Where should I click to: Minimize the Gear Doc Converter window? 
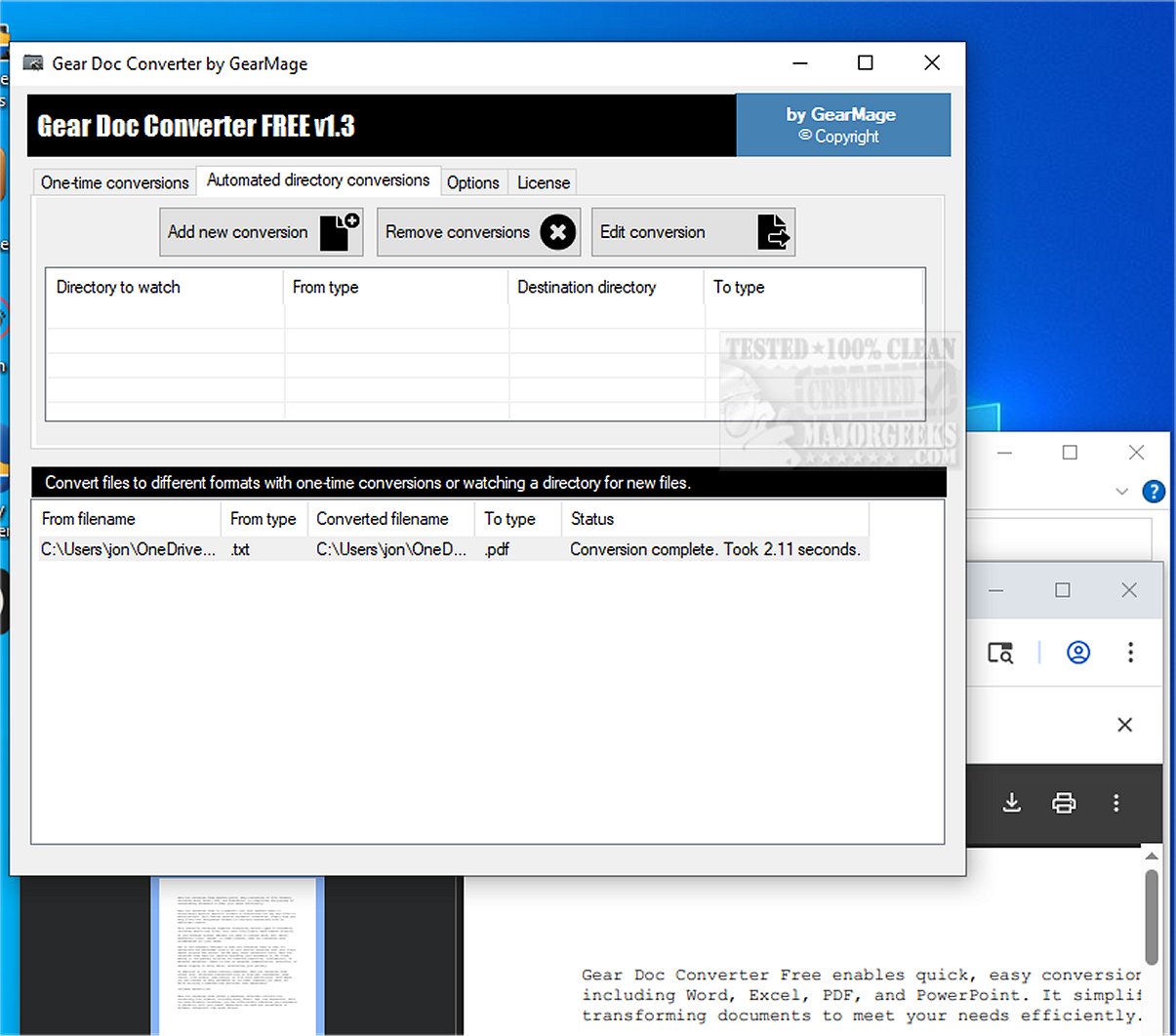tap(800, 62)
